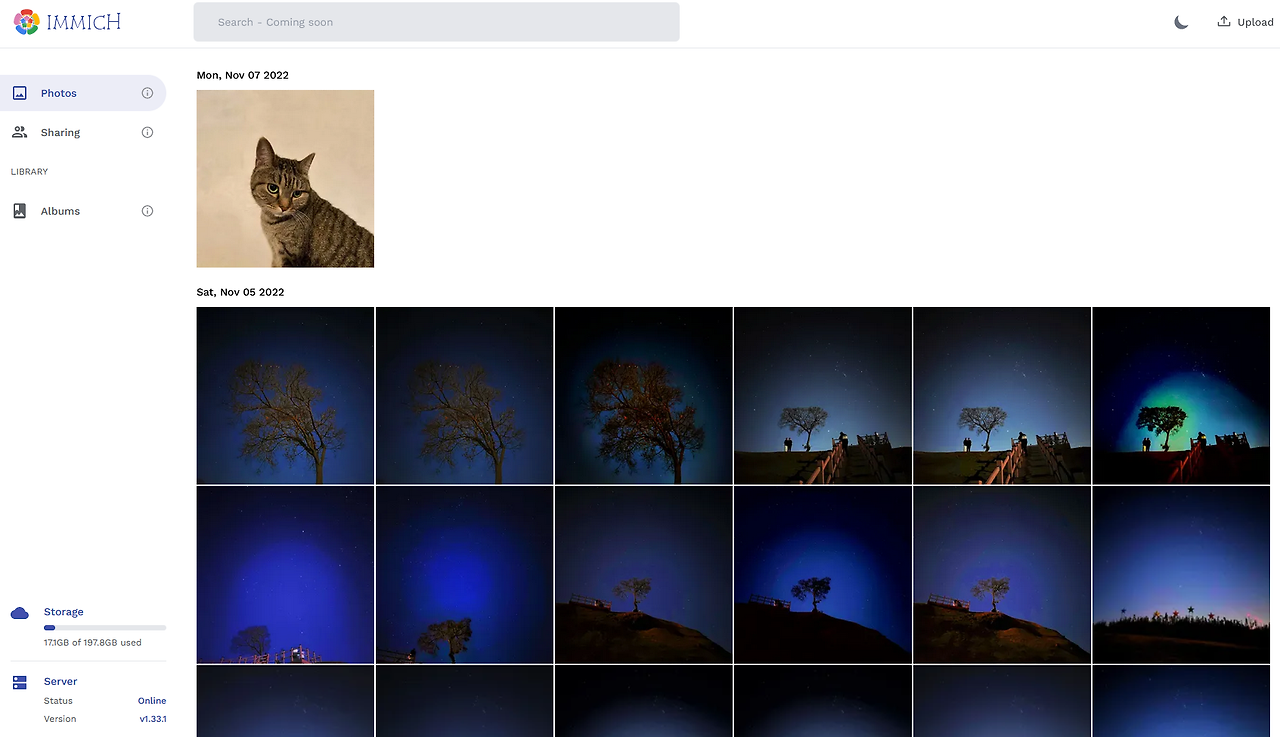Click the info icon next to Sharing
The width and height of the screenshot is (1280, 737).
(x=147, y=132)
